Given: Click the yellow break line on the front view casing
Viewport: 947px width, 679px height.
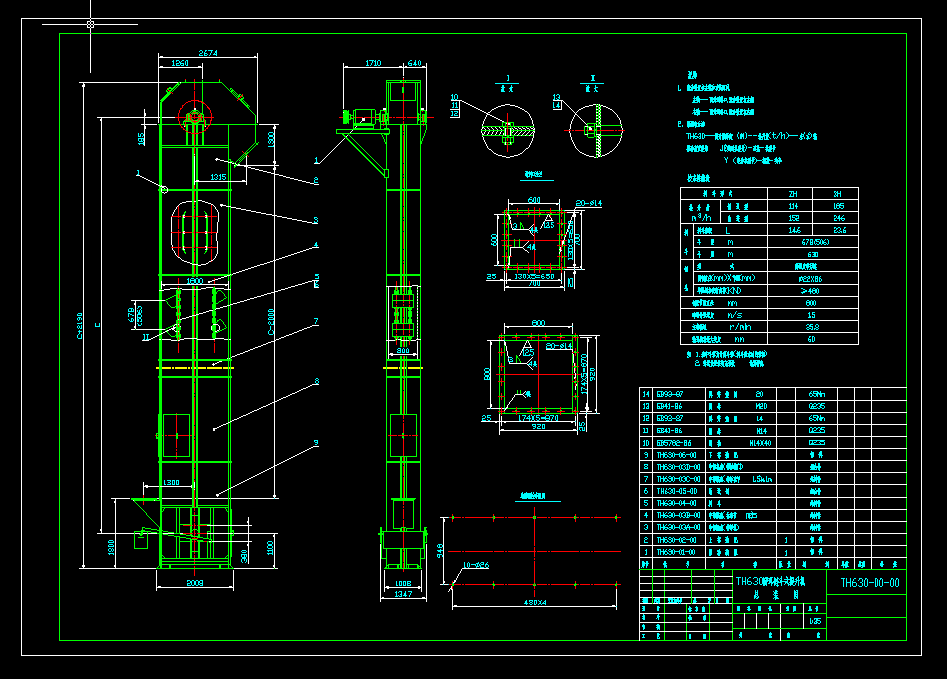Looking at the screenshot, I should tap(194, 367).
